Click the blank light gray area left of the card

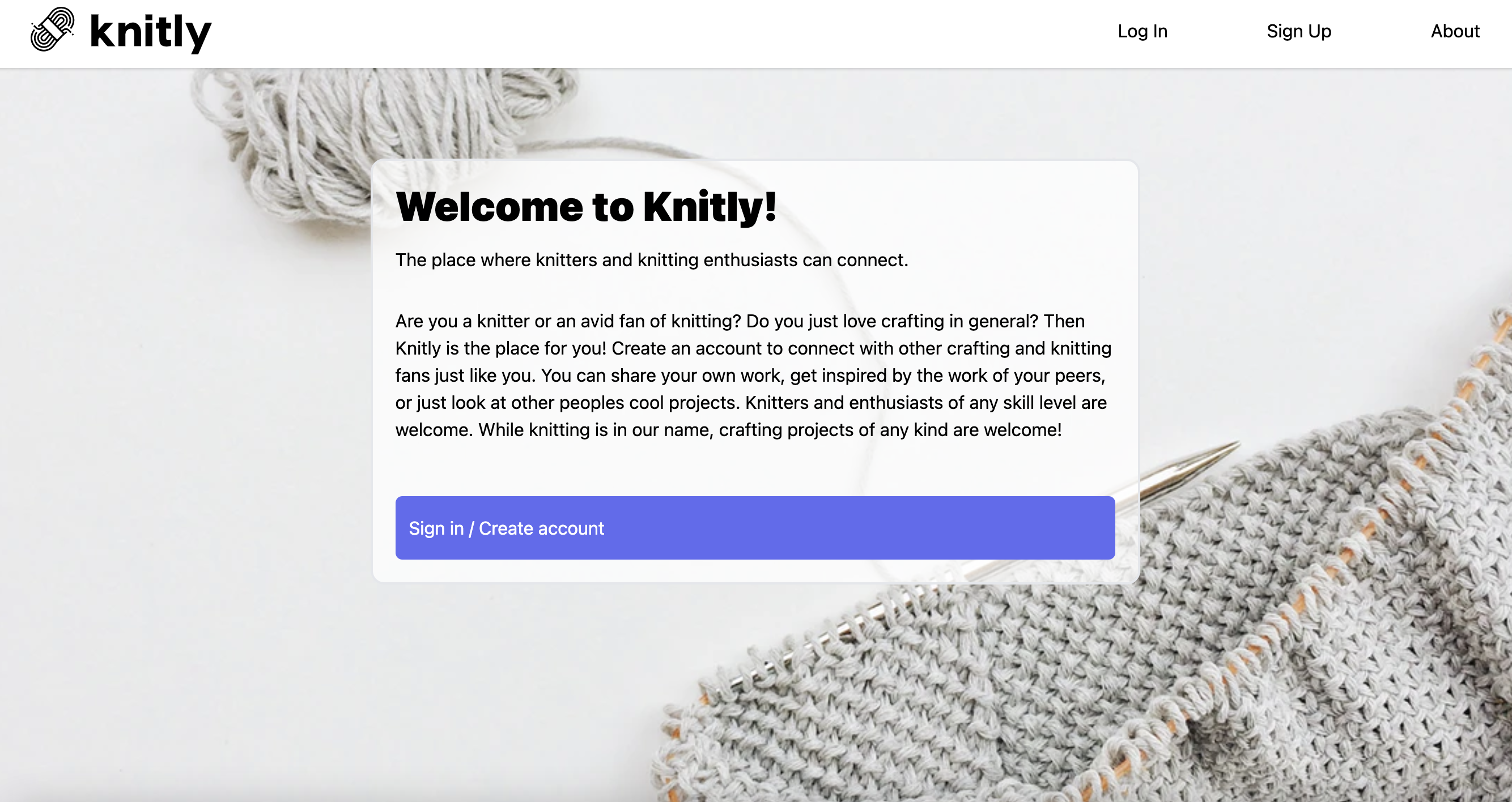(x=176, y=440)
